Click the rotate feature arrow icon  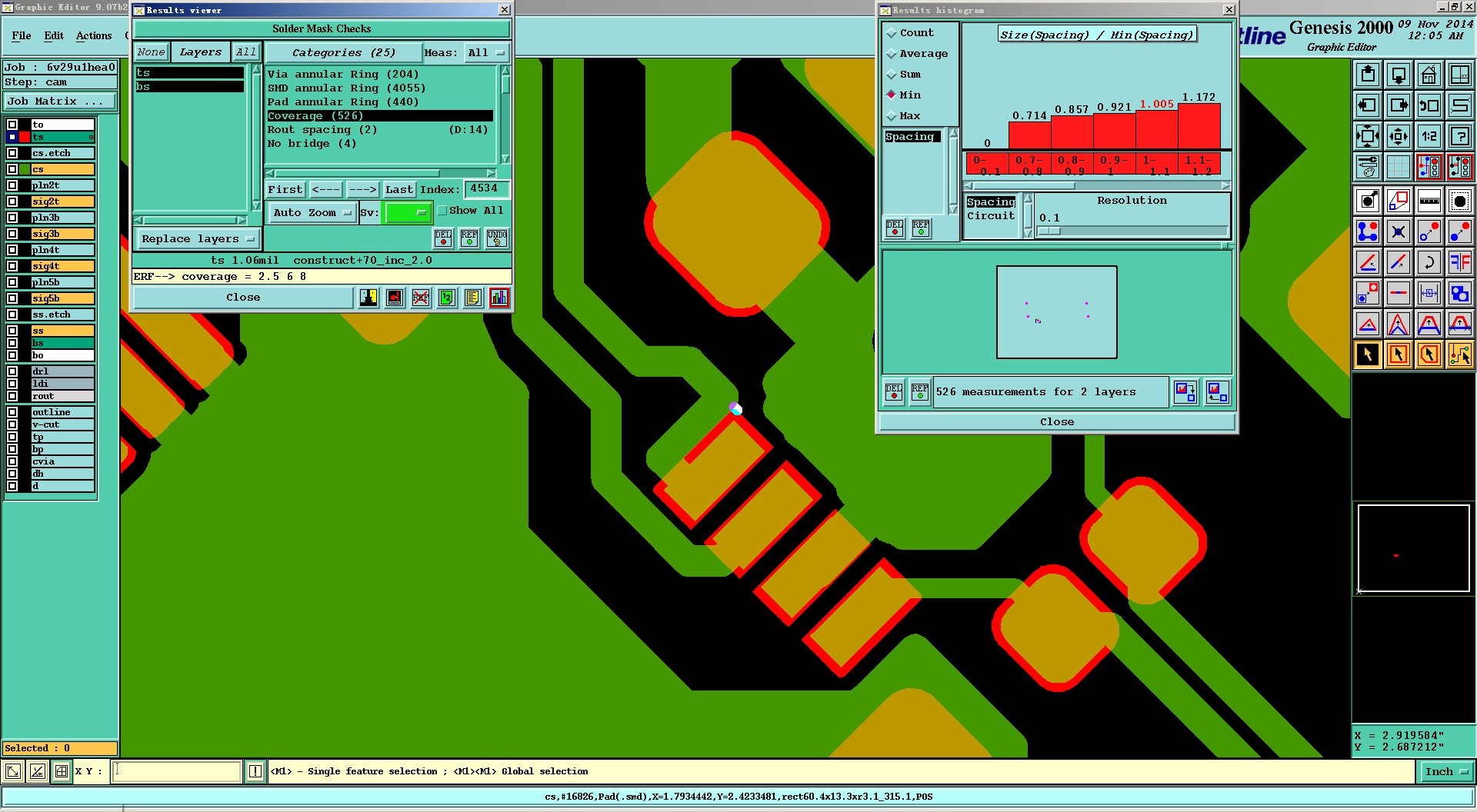(x=1429, y=262)
